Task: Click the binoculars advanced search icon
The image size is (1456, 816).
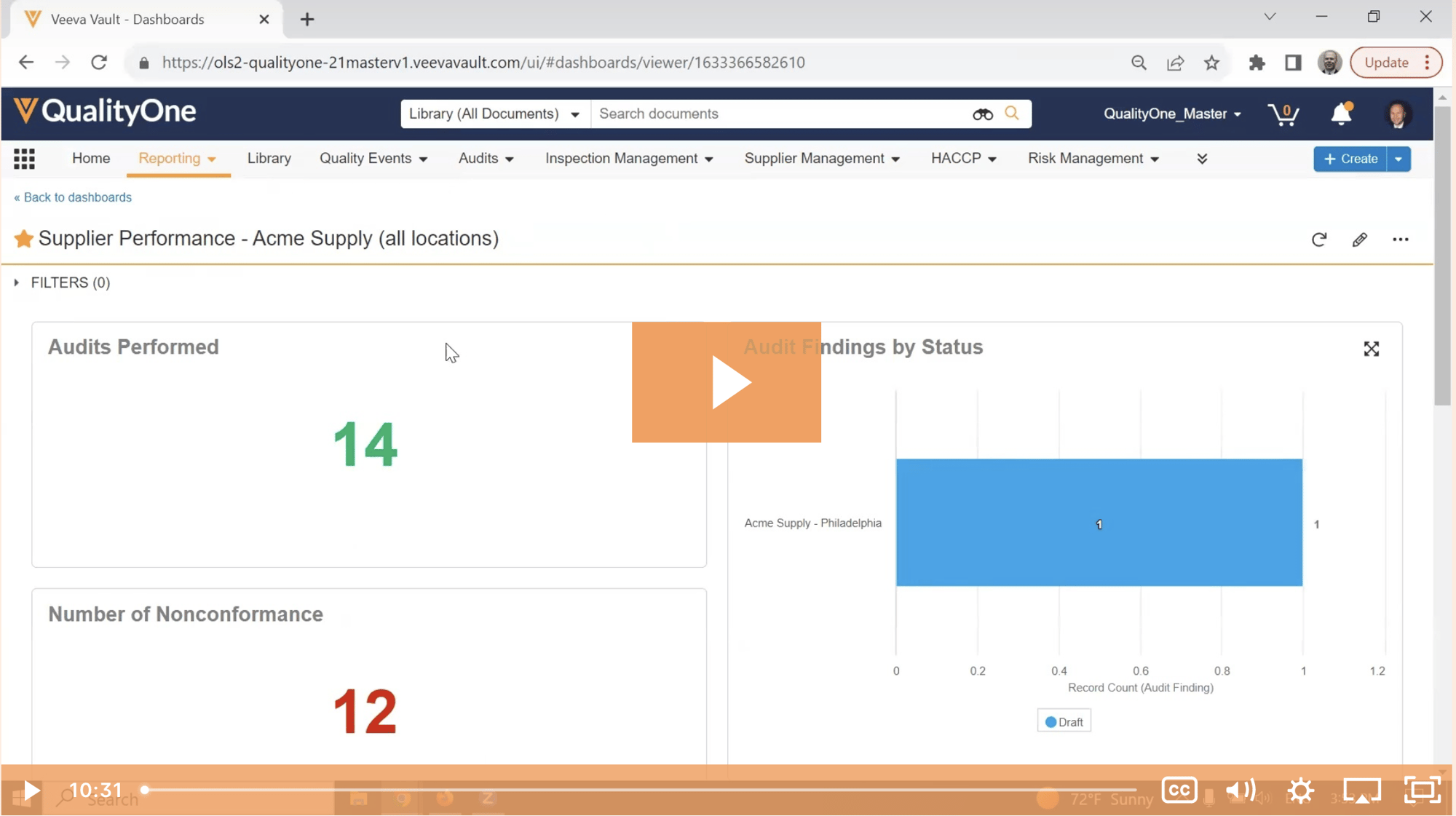Action: tap(982, 114)
